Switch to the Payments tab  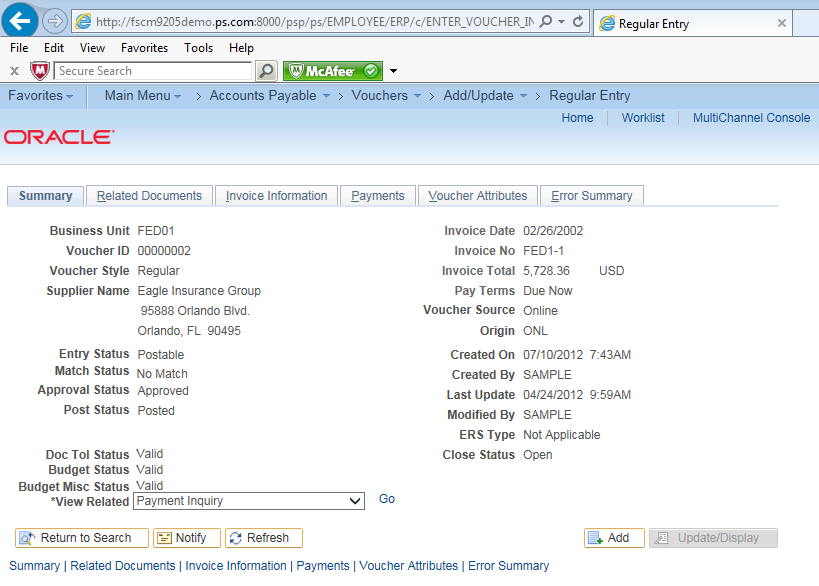(x=377, y=195)
